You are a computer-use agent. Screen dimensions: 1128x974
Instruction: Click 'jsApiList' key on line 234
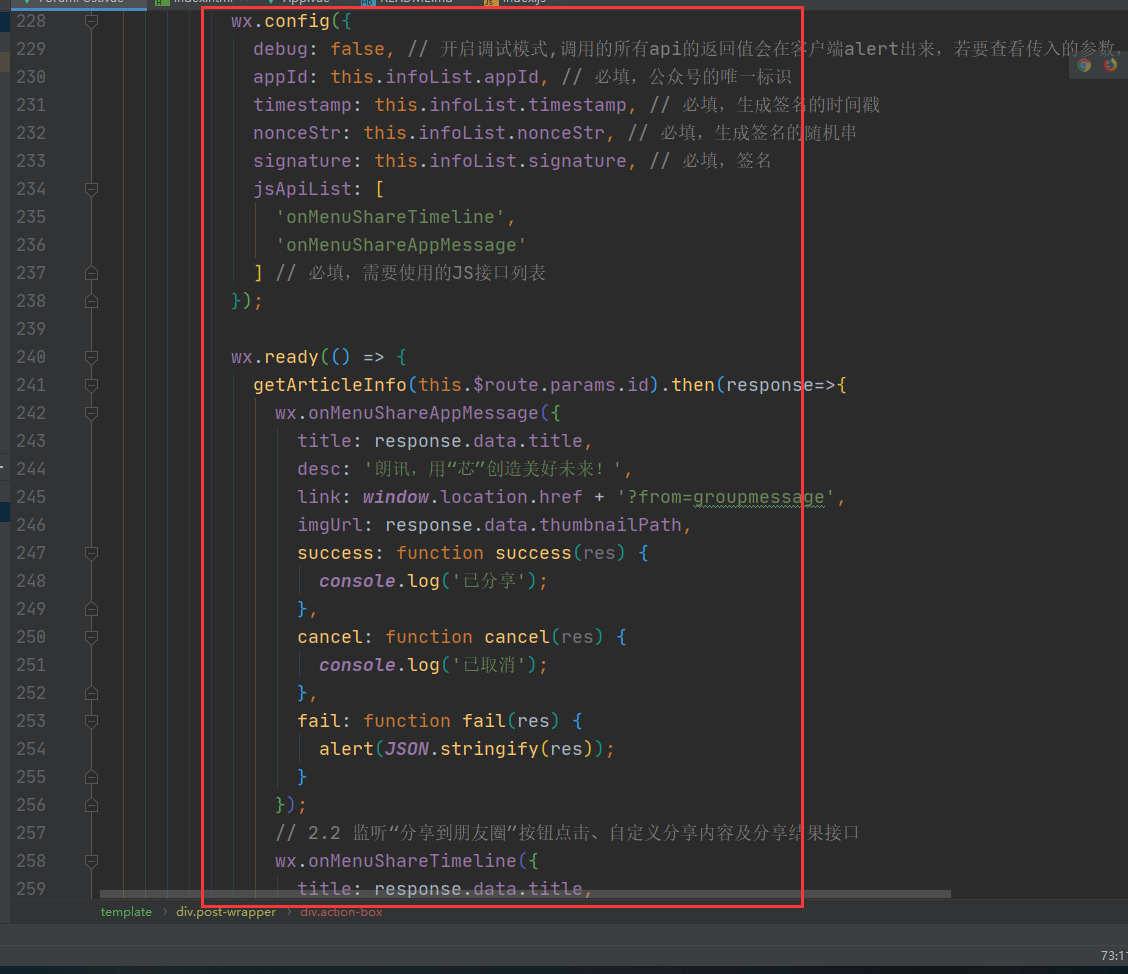302,189
